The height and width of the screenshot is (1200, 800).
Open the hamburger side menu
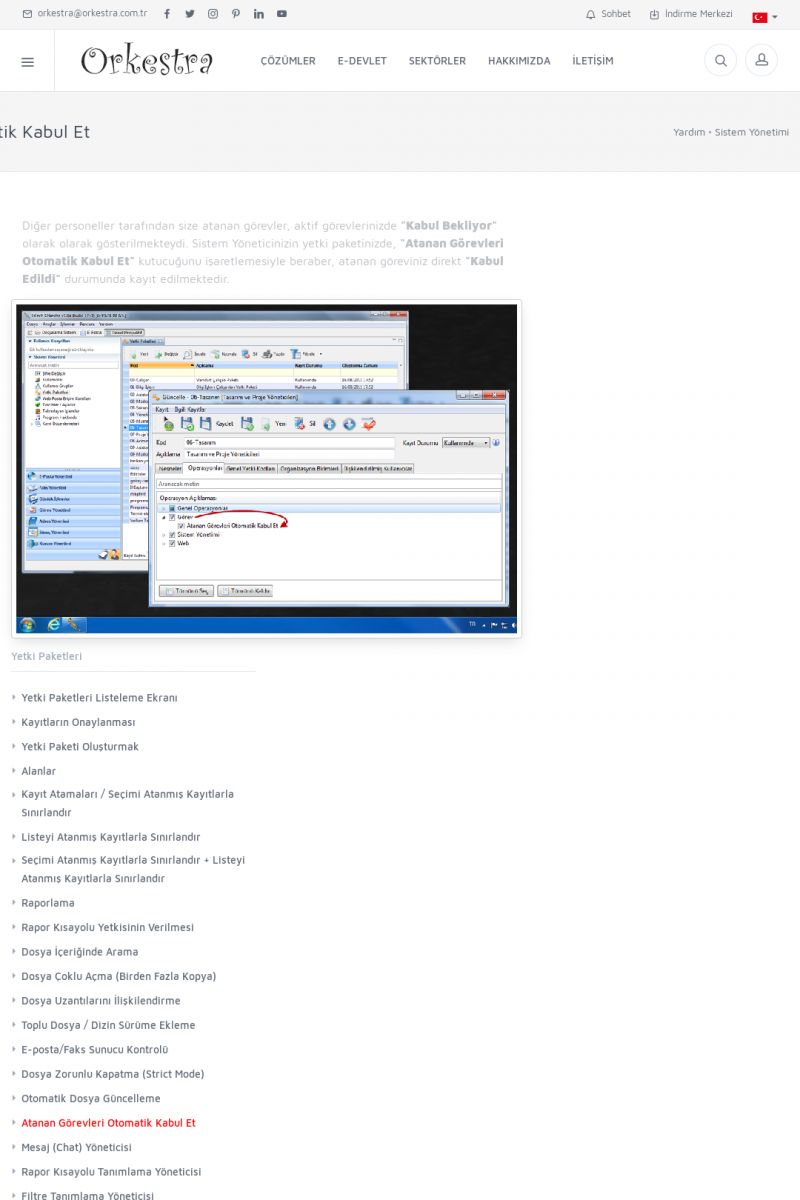(x=27, y=61)
